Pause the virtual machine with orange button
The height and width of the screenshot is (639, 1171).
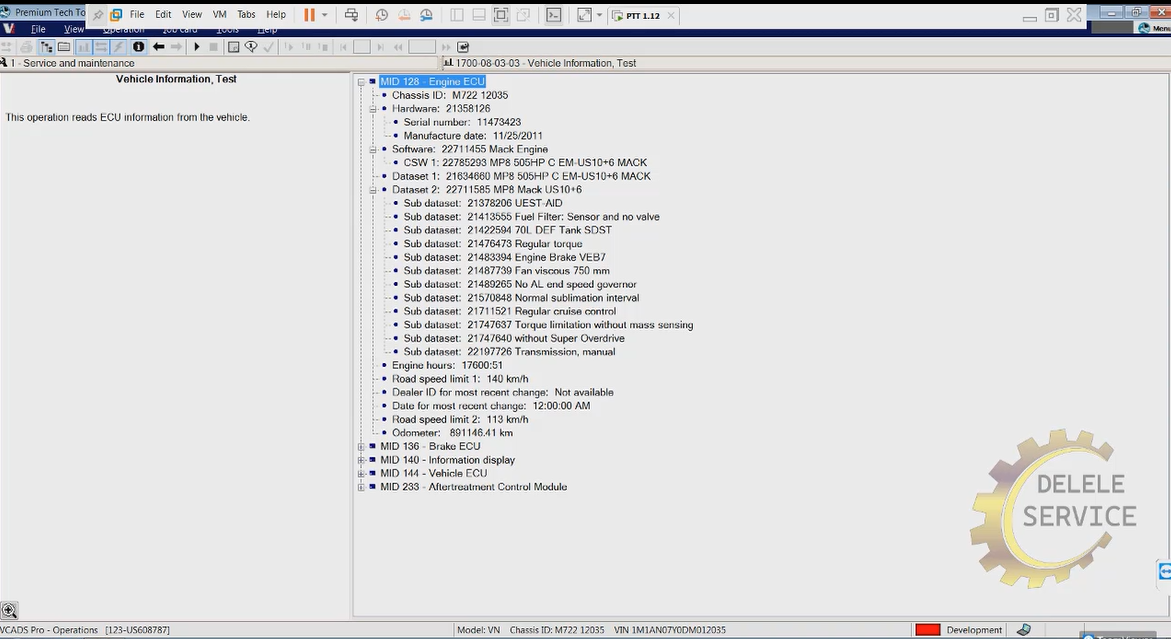[309, 15]
